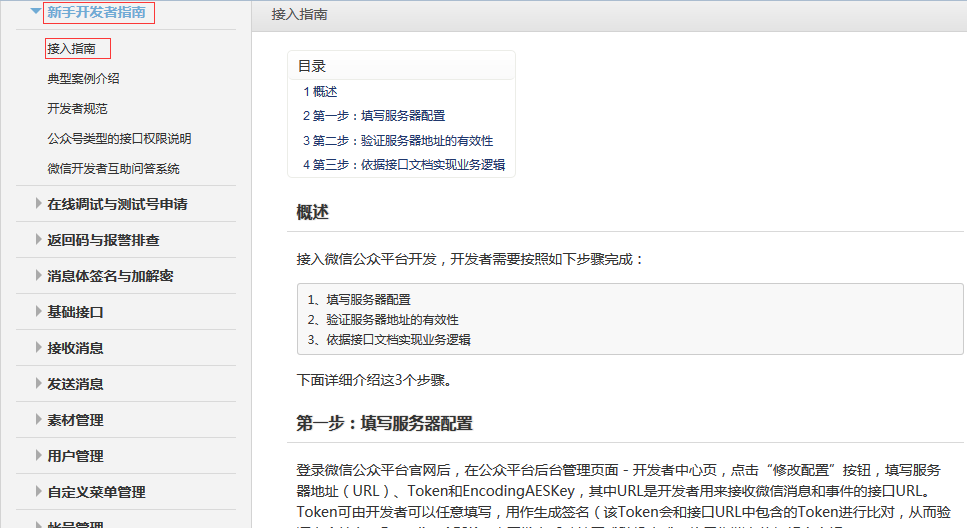Click the intro sentence 接入微信公众平台开发
The height and width of the screenshot is (528, 967).
(469, 259)
